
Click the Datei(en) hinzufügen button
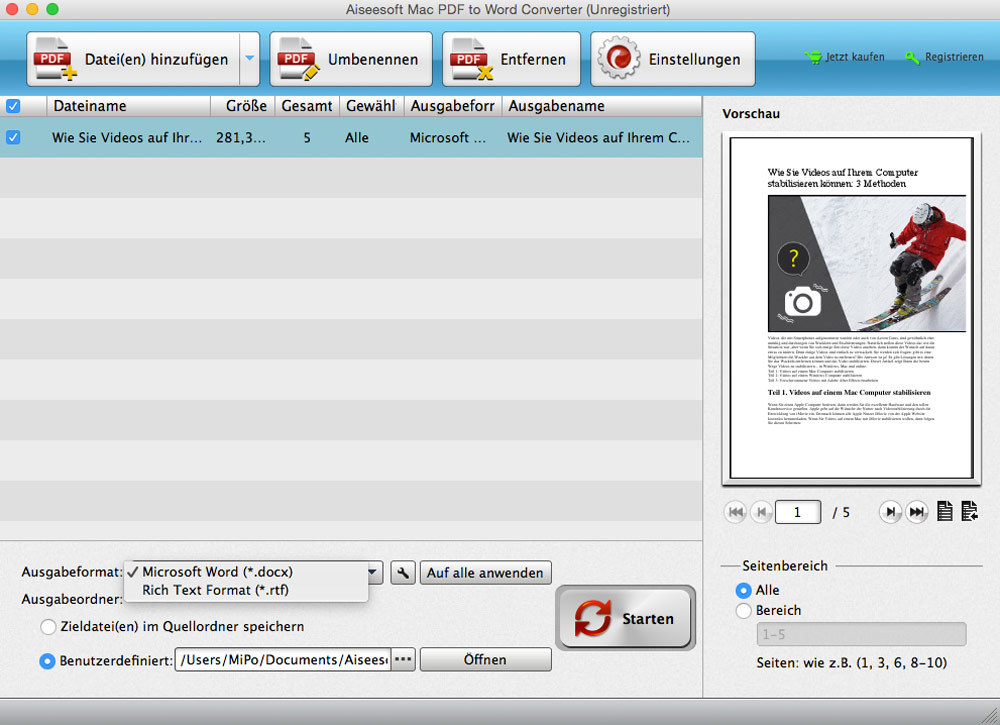click(x=133, y=59)
